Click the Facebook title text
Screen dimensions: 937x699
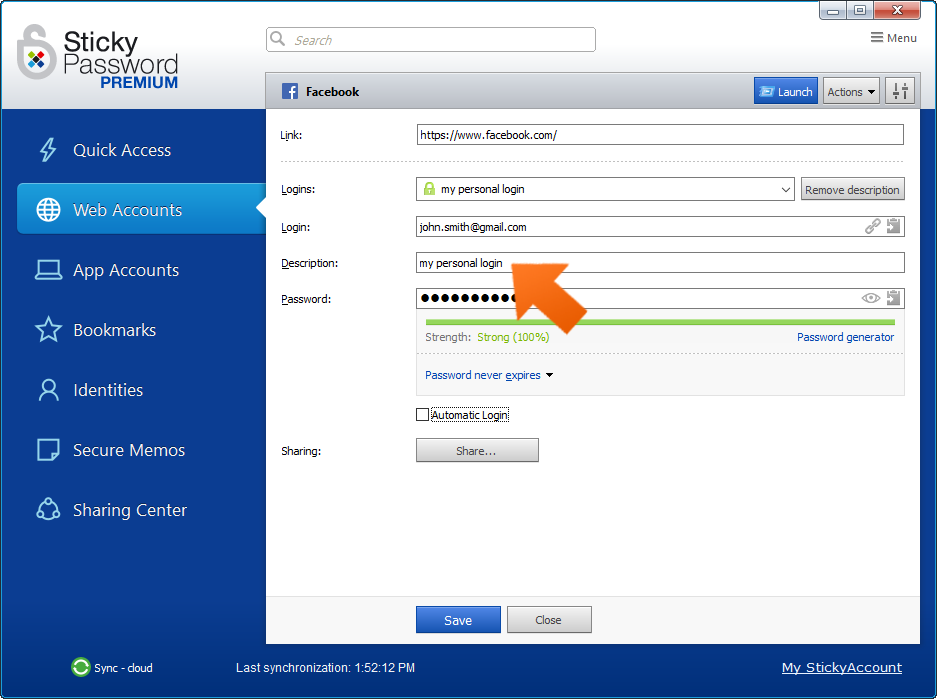[x=332, y=91]
